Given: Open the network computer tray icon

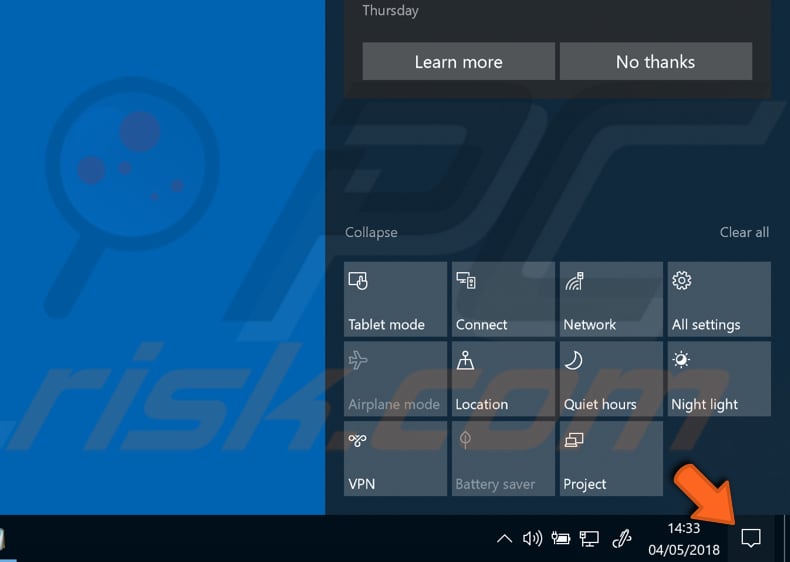Looking at the screenshot, I should 588,539.
